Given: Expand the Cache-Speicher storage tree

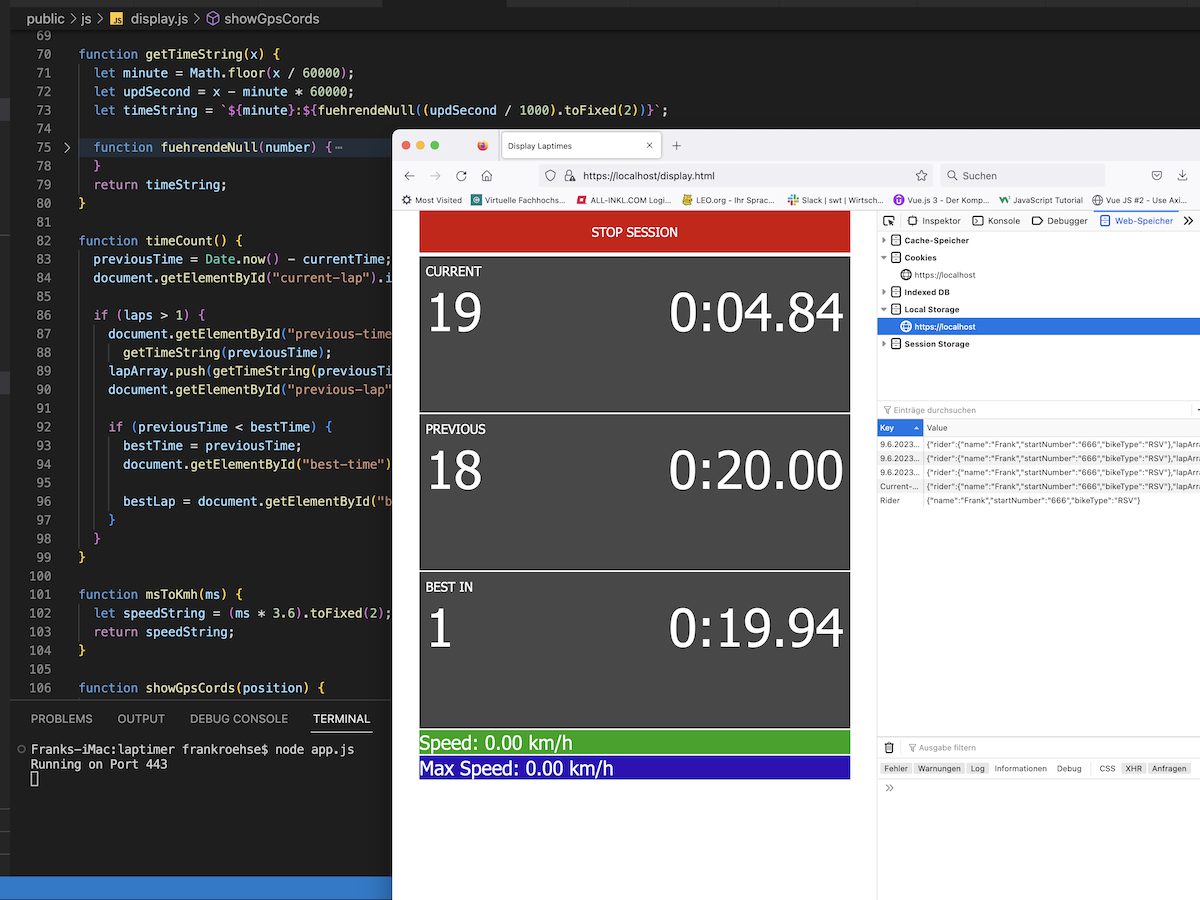Looking at the screenshot, I should pos(884,241).
